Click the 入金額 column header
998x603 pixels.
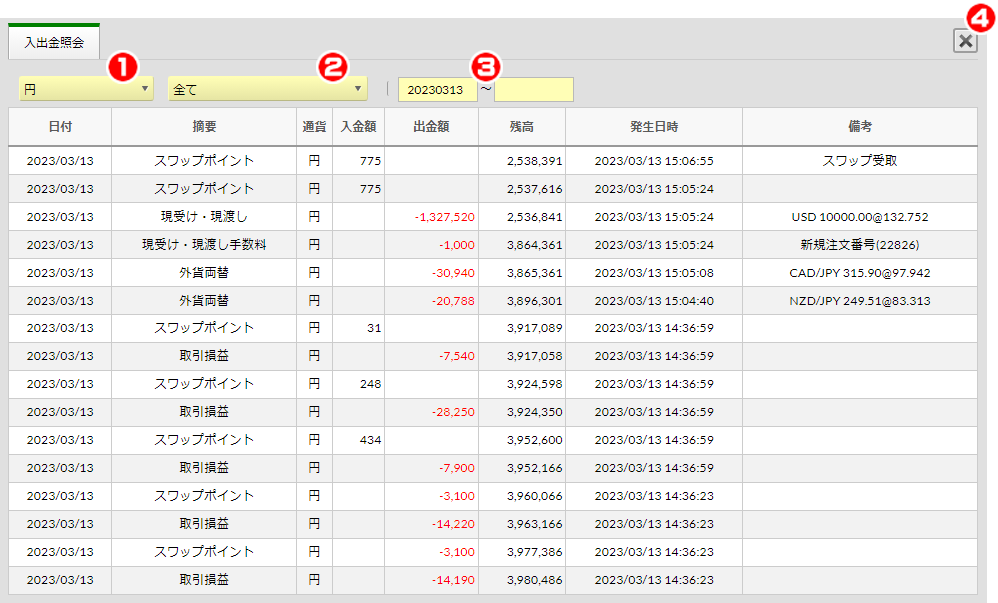pos(358,127)
